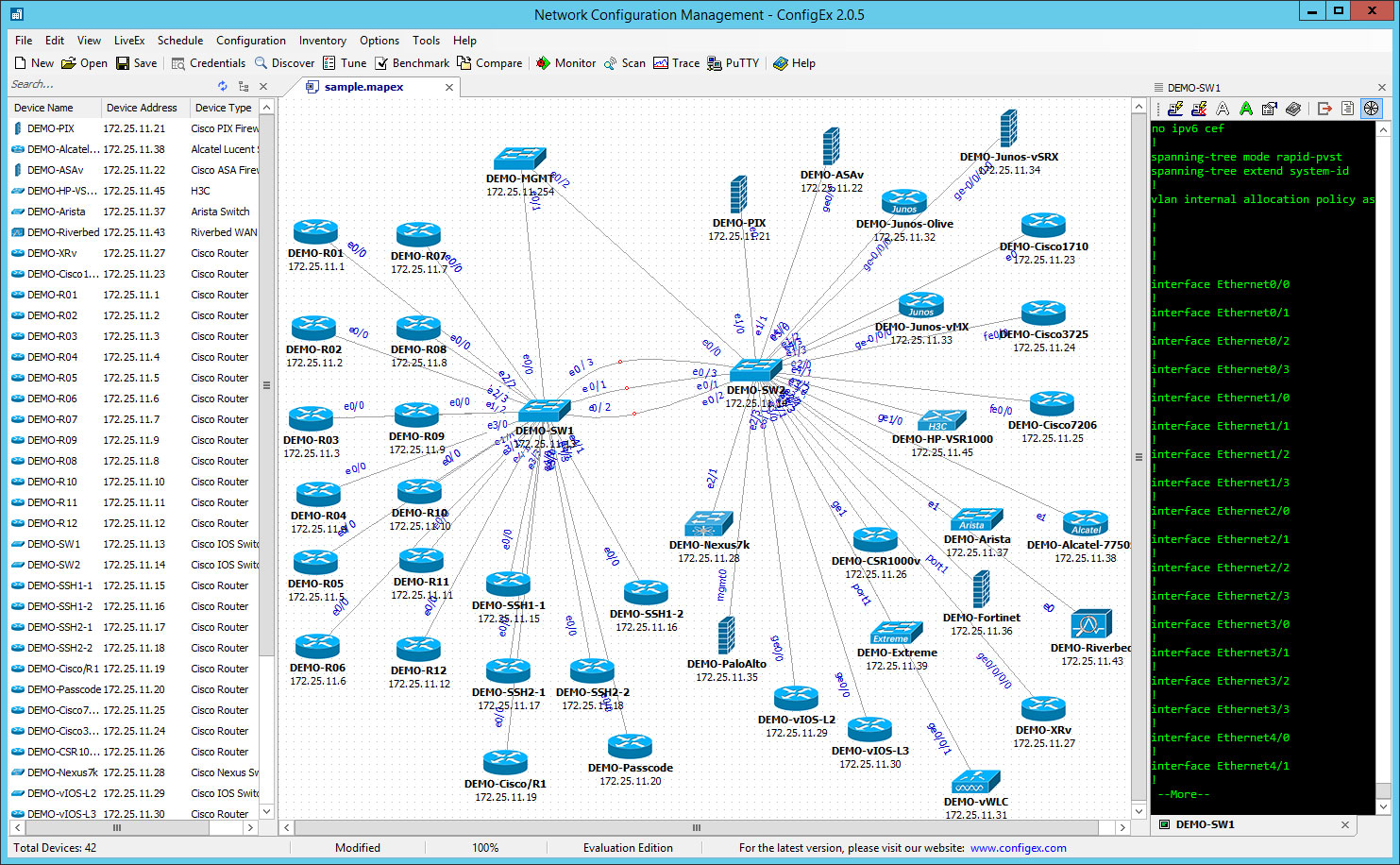
Task: Click the Open folder toolbar button
Action: coord(84,63)
